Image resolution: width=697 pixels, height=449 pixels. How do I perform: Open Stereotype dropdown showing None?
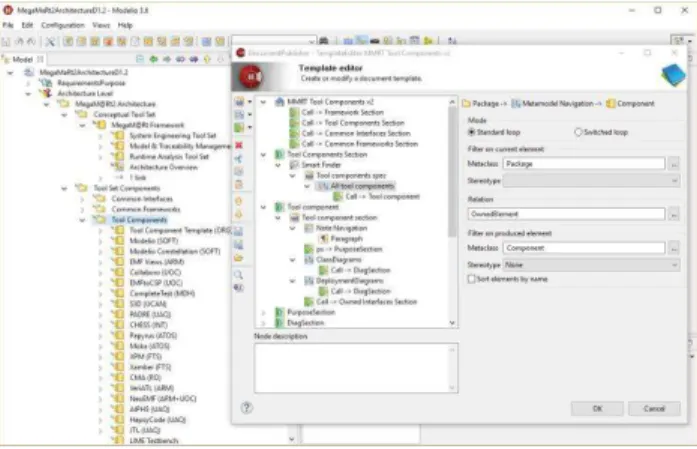591,265
